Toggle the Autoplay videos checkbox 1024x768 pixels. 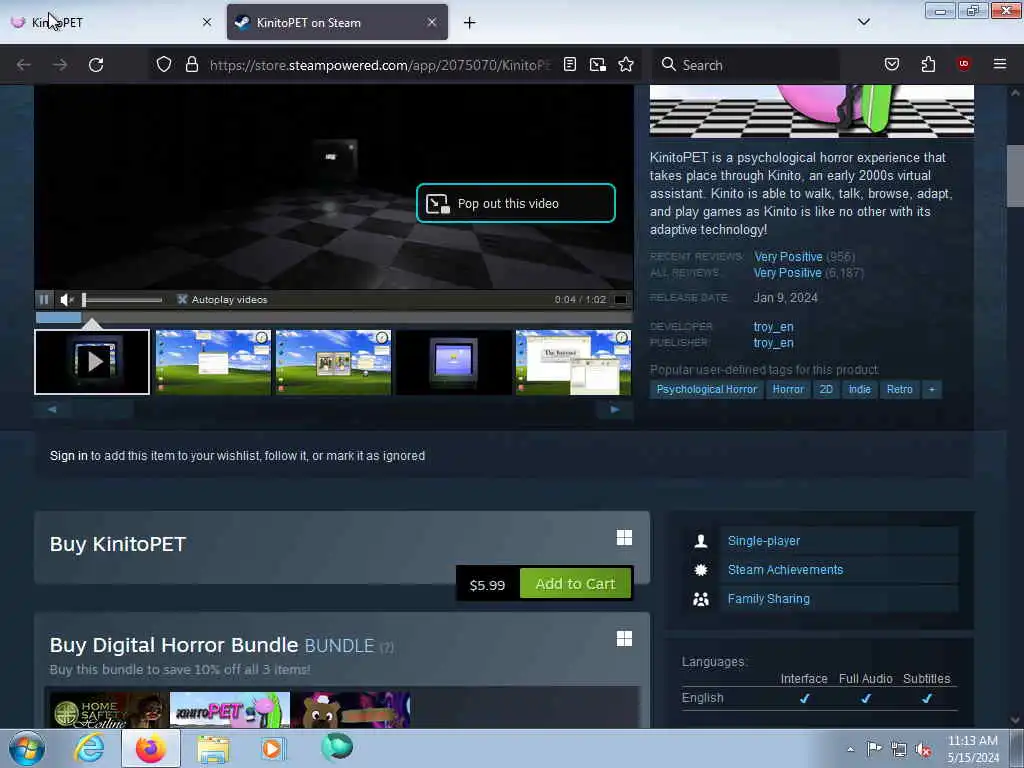click(x=182, y=299)
